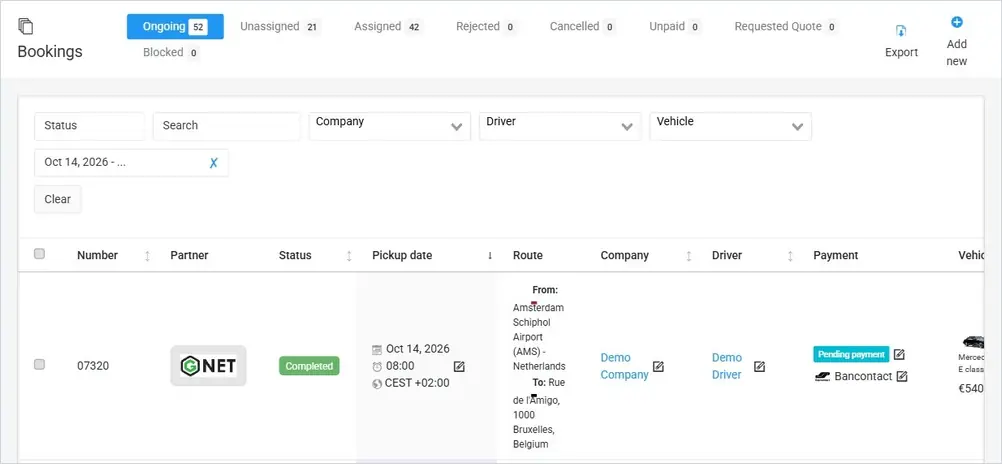
Task: Open the Driver filter dropdown
Action: pyautogui.click(x=560, y=127)
